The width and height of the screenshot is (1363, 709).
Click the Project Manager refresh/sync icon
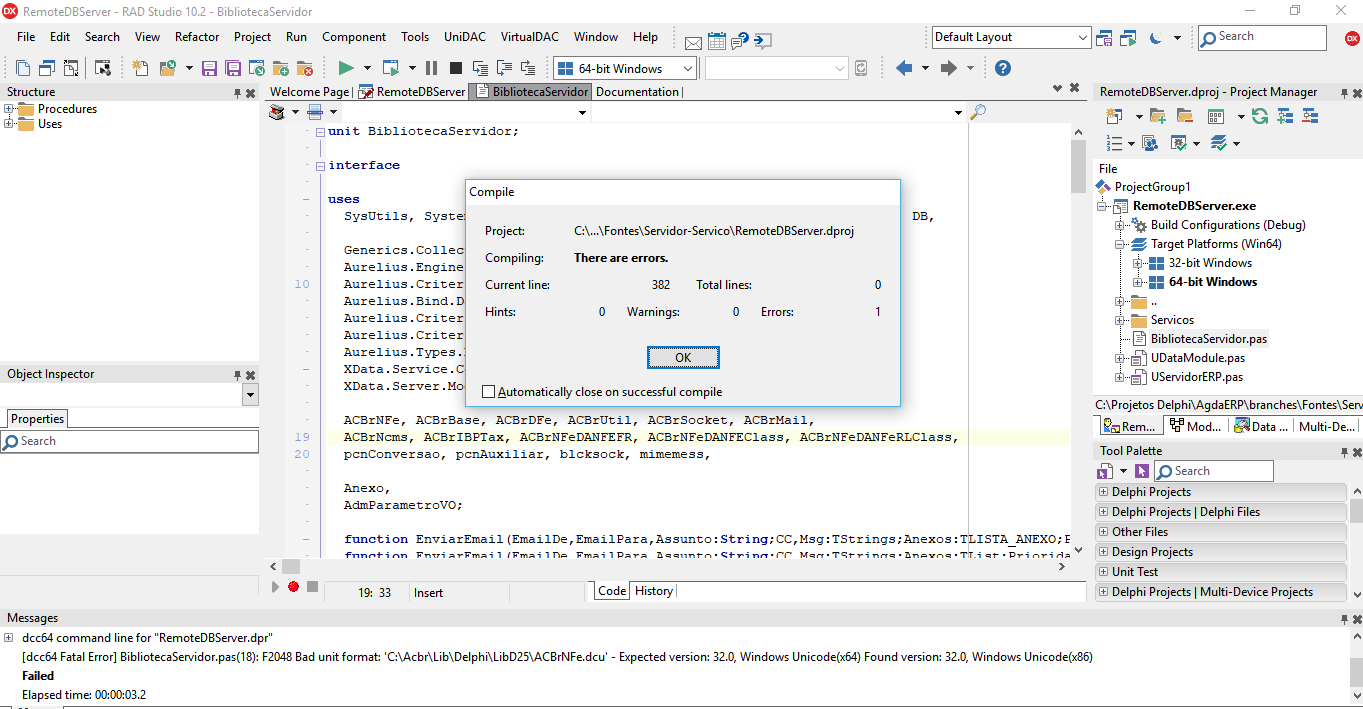1260,116
